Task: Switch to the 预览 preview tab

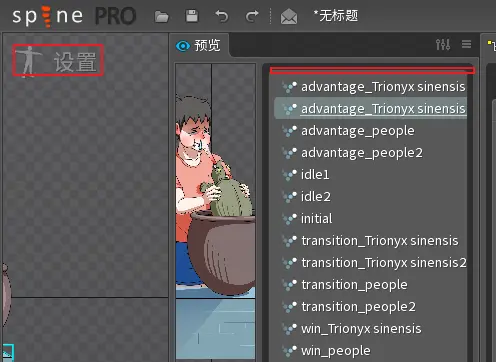Action: [199, 45]
